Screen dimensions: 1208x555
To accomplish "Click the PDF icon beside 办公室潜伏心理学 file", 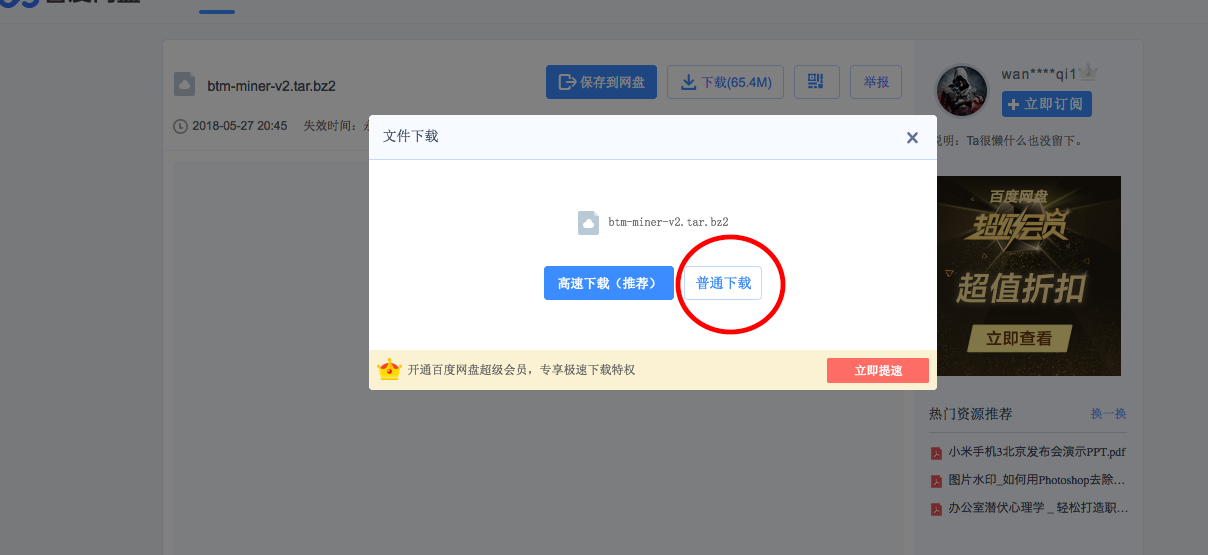I will (x=936, y=509).
